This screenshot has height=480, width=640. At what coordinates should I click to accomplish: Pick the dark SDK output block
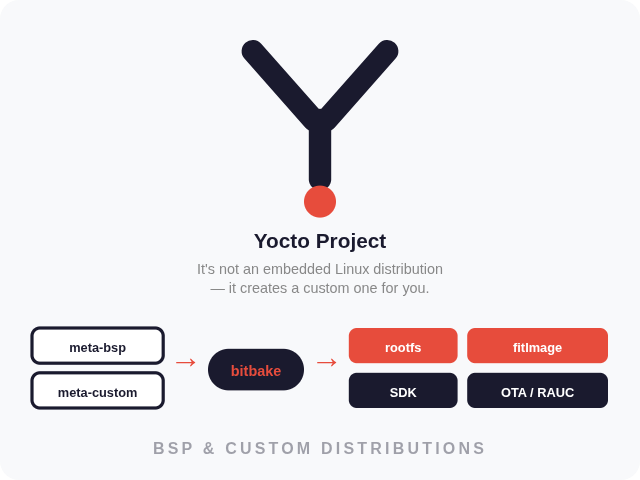click(x=403, y=391)
